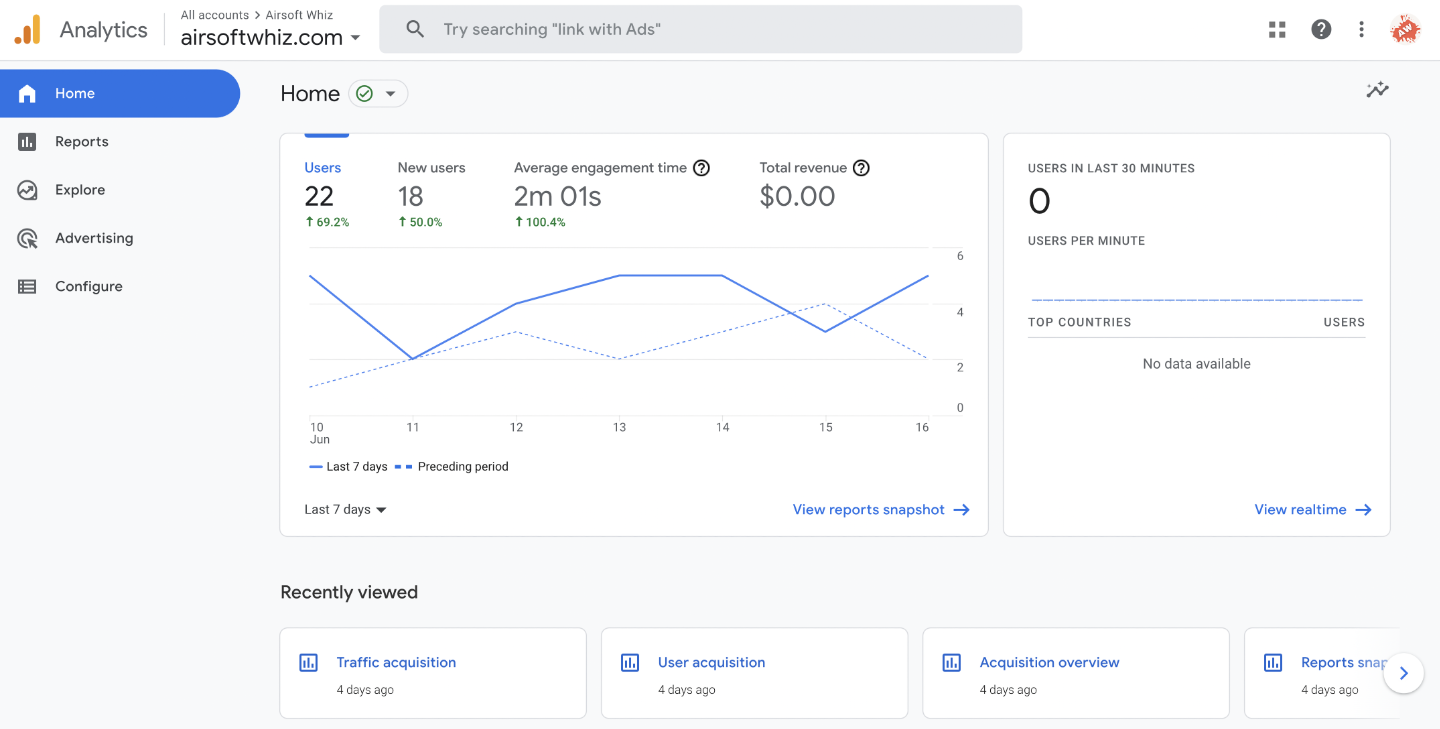Open Explore in the left navigation
1440x729 pixels.
[80, 190]
